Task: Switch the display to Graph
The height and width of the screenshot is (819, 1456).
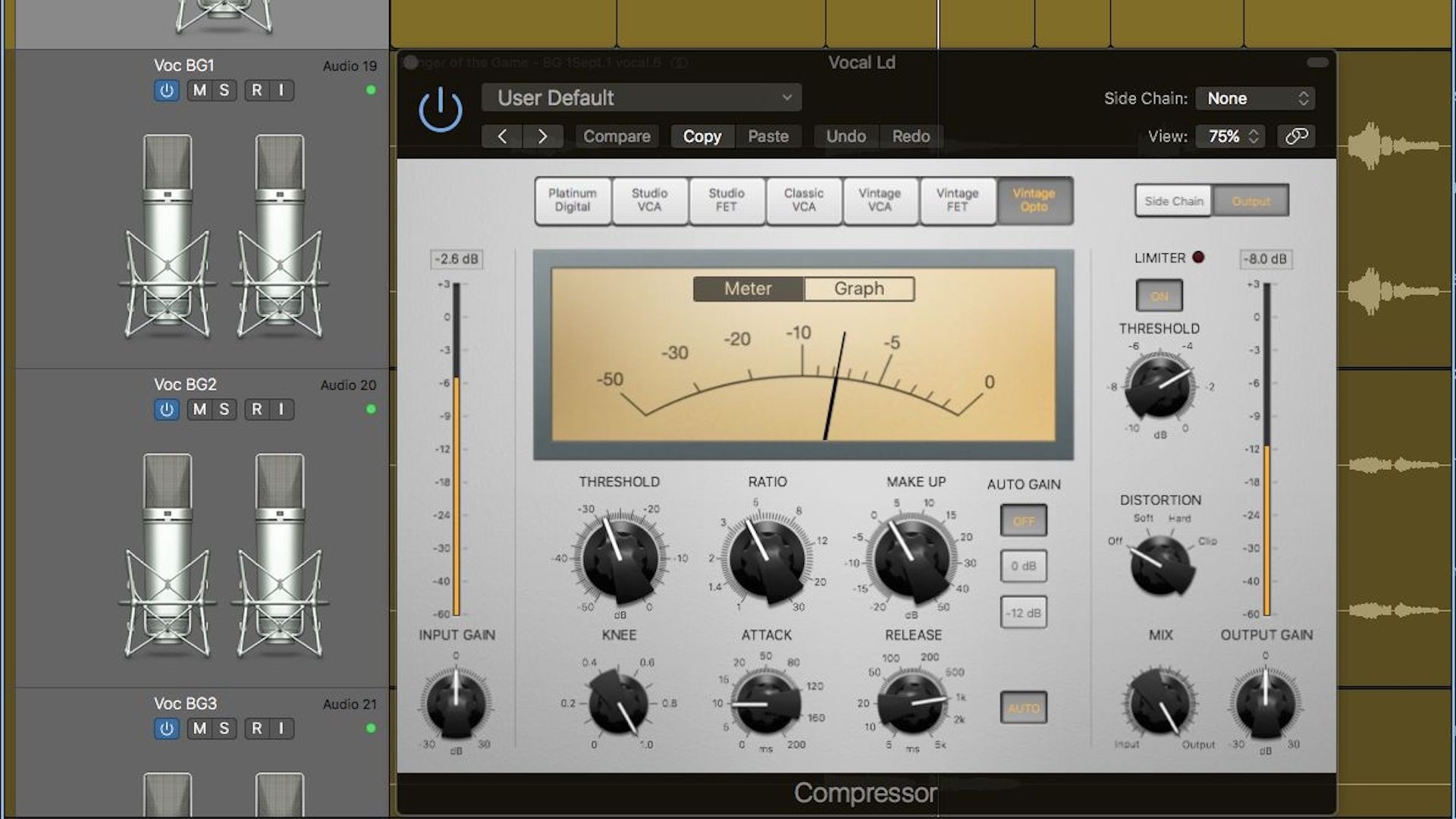Action: click(858, 289)
